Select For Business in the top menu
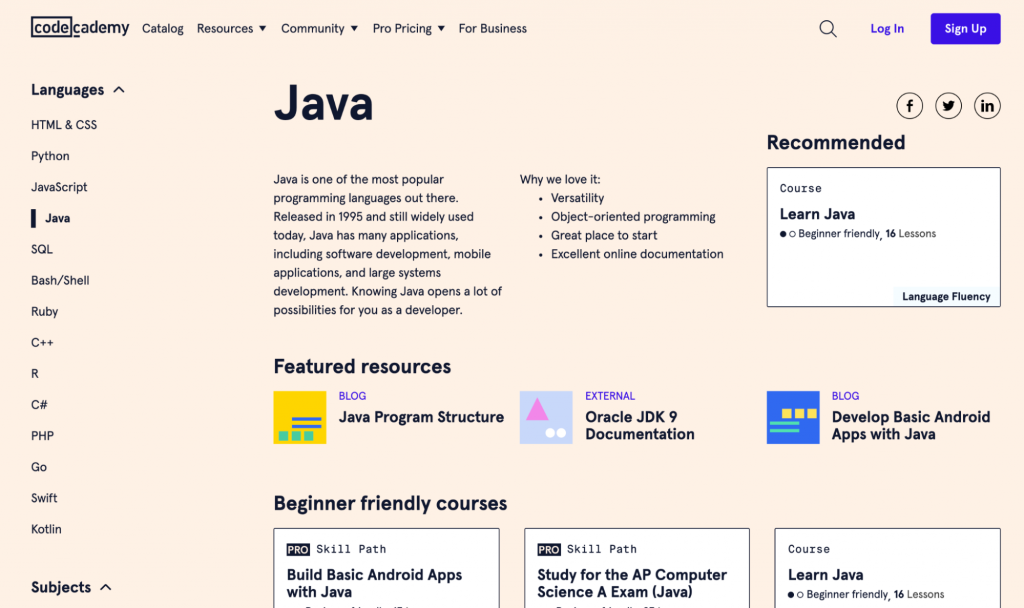This screenshot has width=1024, height=608. point(492,28)
